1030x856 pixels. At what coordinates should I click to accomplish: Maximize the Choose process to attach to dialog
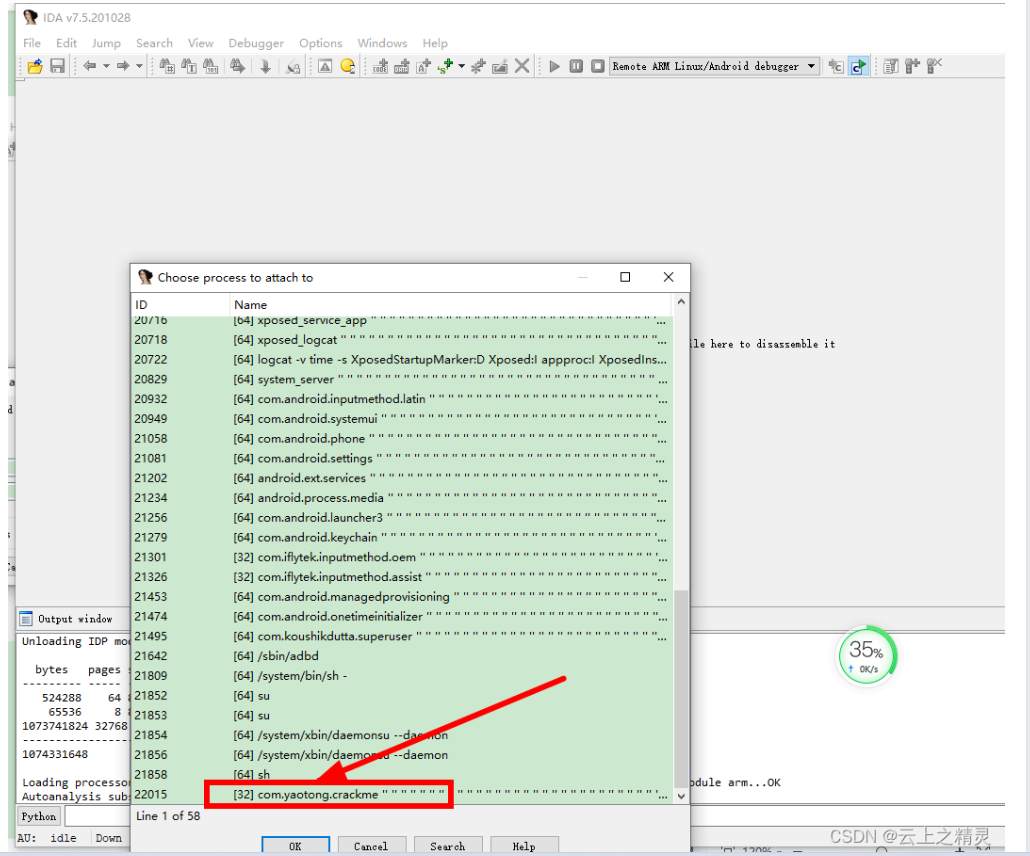(625, 277)
